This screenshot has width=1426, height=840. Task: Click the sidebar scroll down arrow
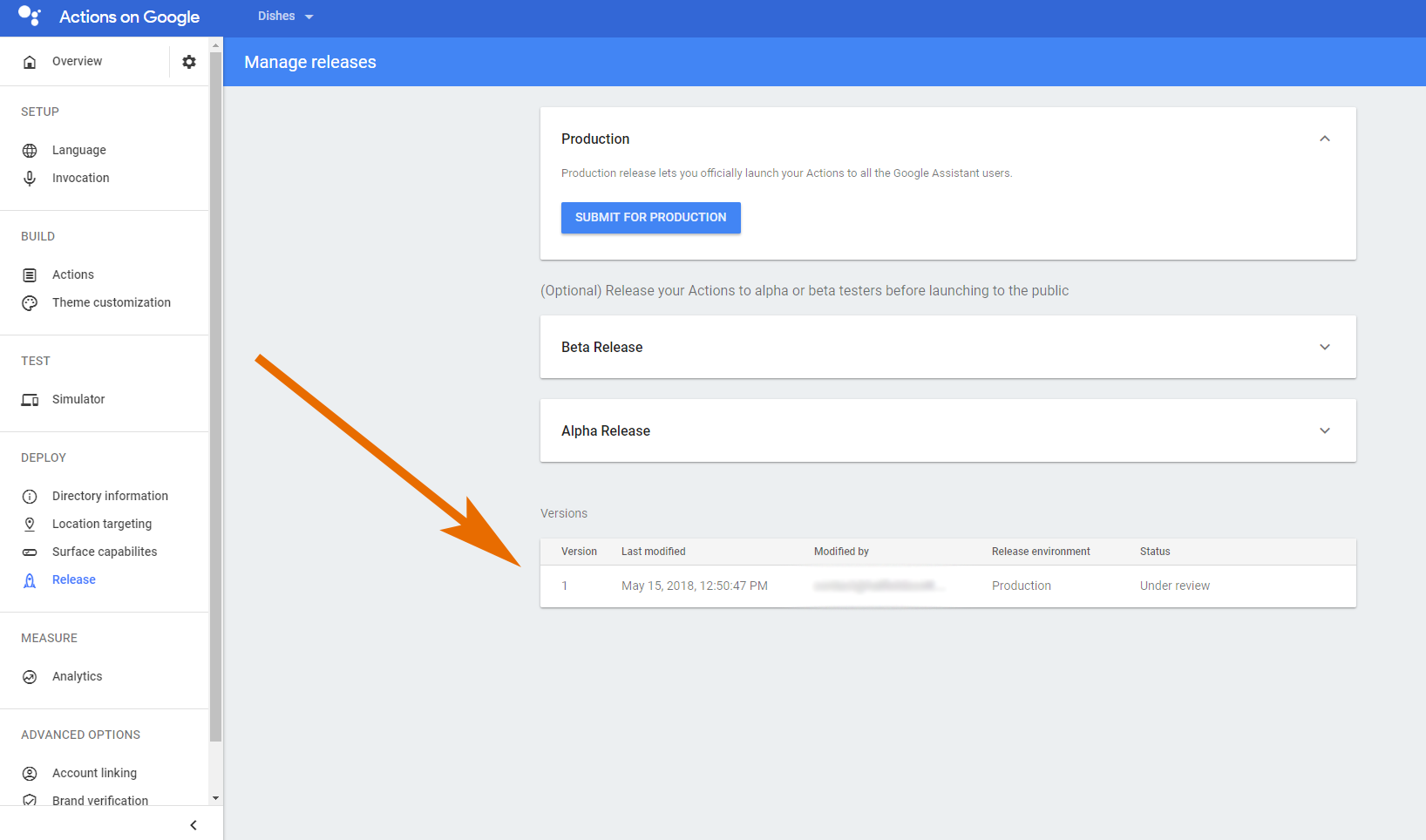coord(215,798)
